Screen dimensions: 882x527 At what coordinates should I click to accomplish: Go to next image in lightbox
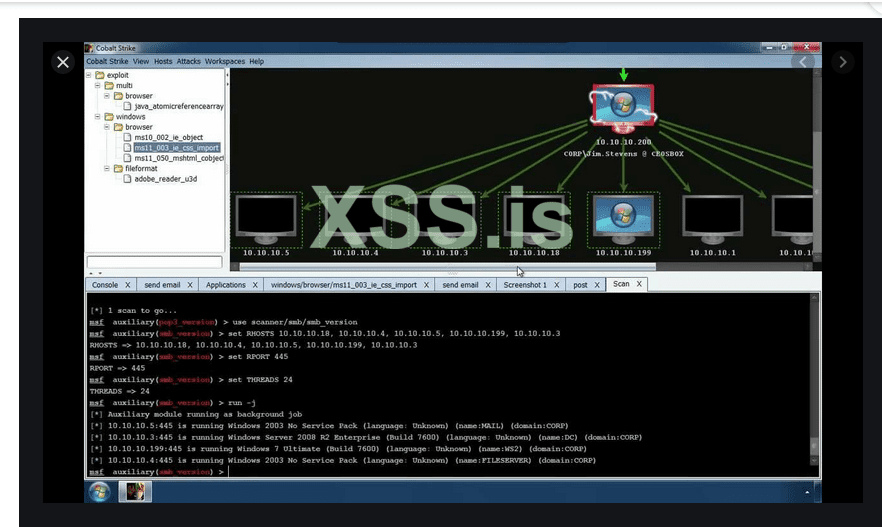click(x=843, y=62)
